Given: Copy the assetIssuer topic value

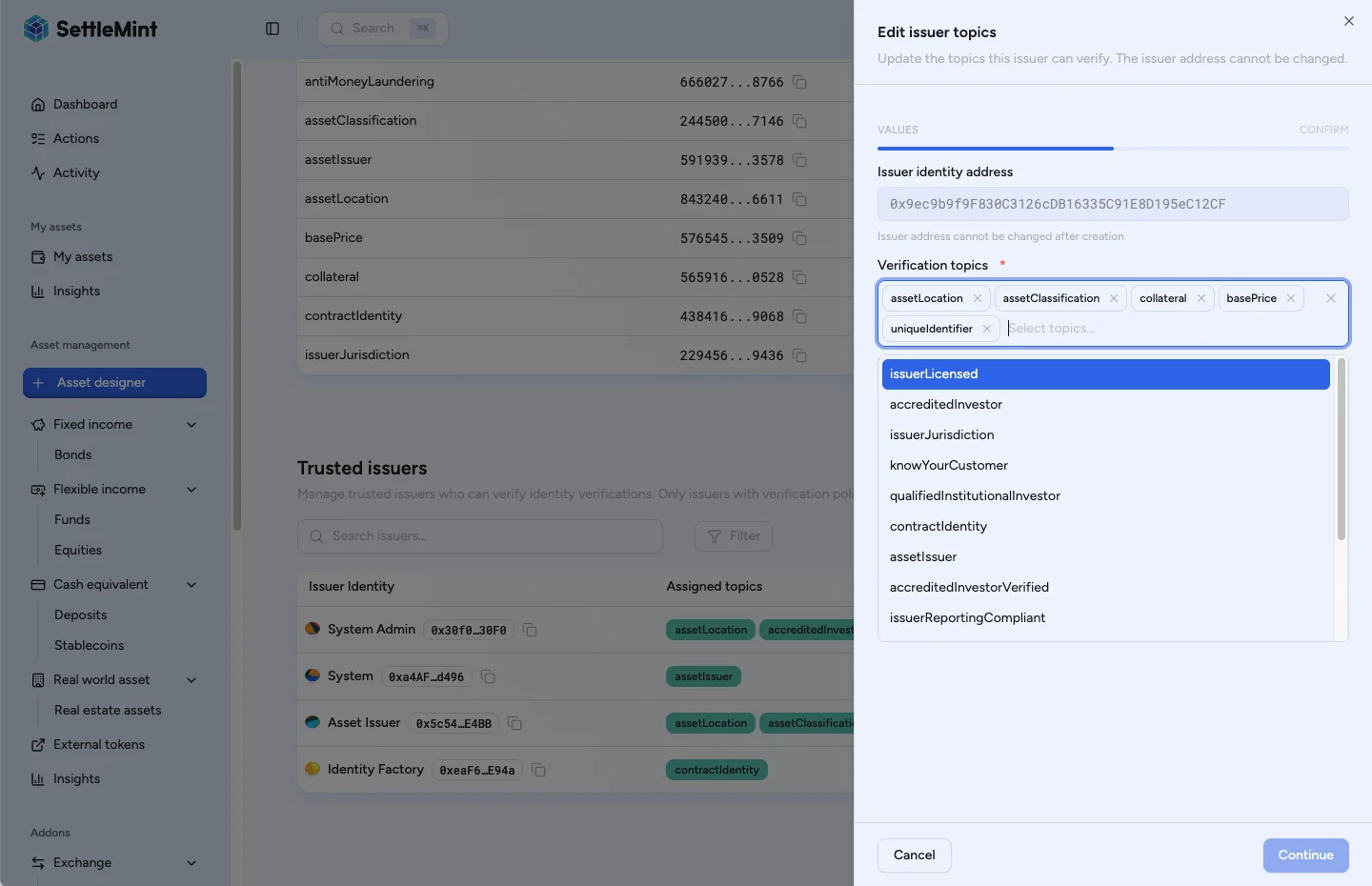Looking at the screenshot, I should 799,160.
